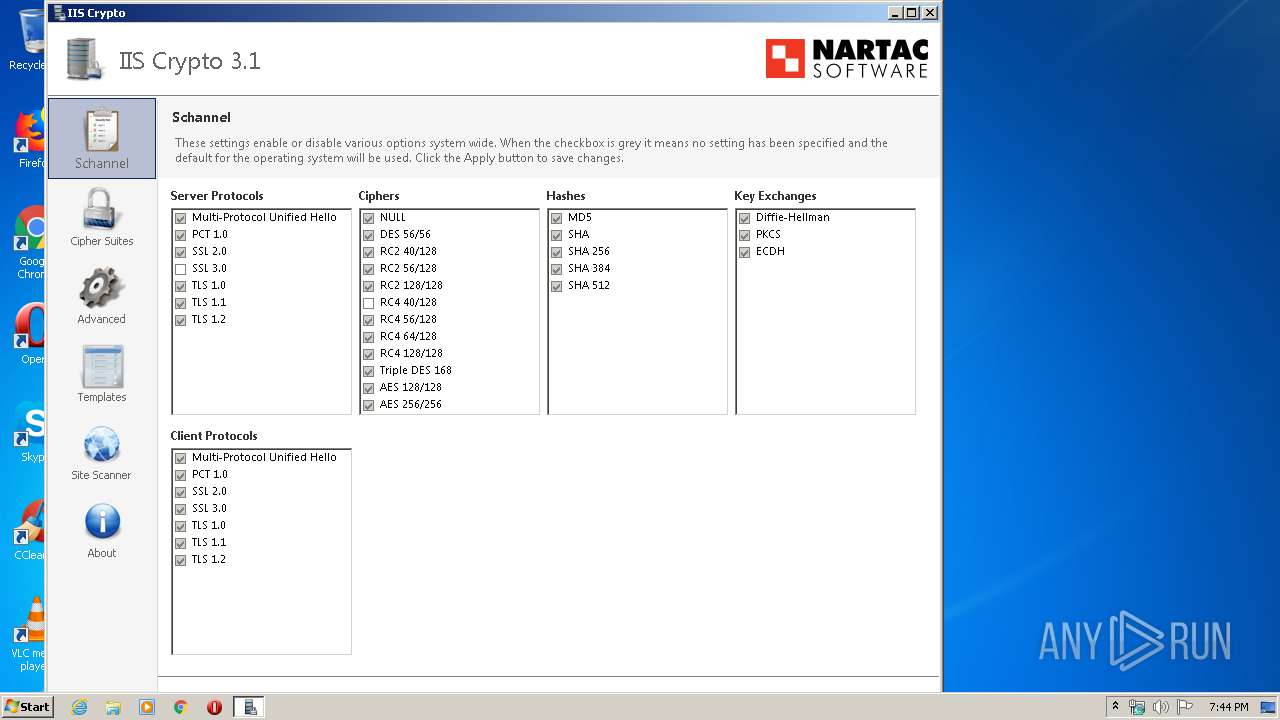Click the volume speaker tray icon
1280x720 pixels.
1161,707
